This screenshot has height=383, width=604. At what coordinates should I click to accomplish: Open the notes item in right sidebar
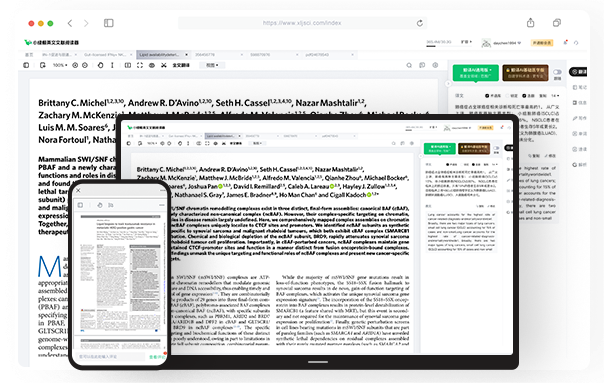pyautogui.click(x=579, y=87)
